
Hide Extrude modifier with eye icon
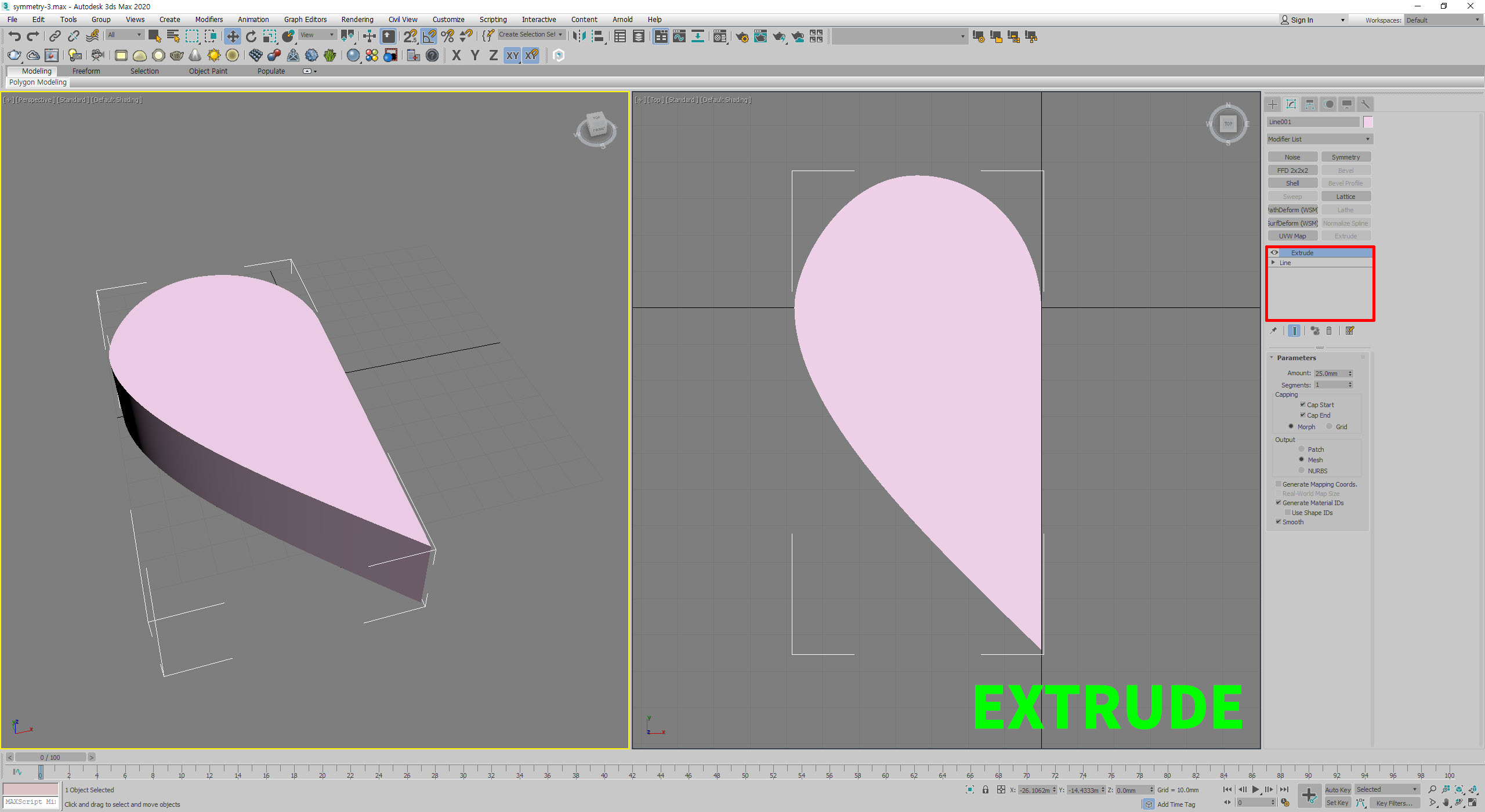[x=1274, y=253]
